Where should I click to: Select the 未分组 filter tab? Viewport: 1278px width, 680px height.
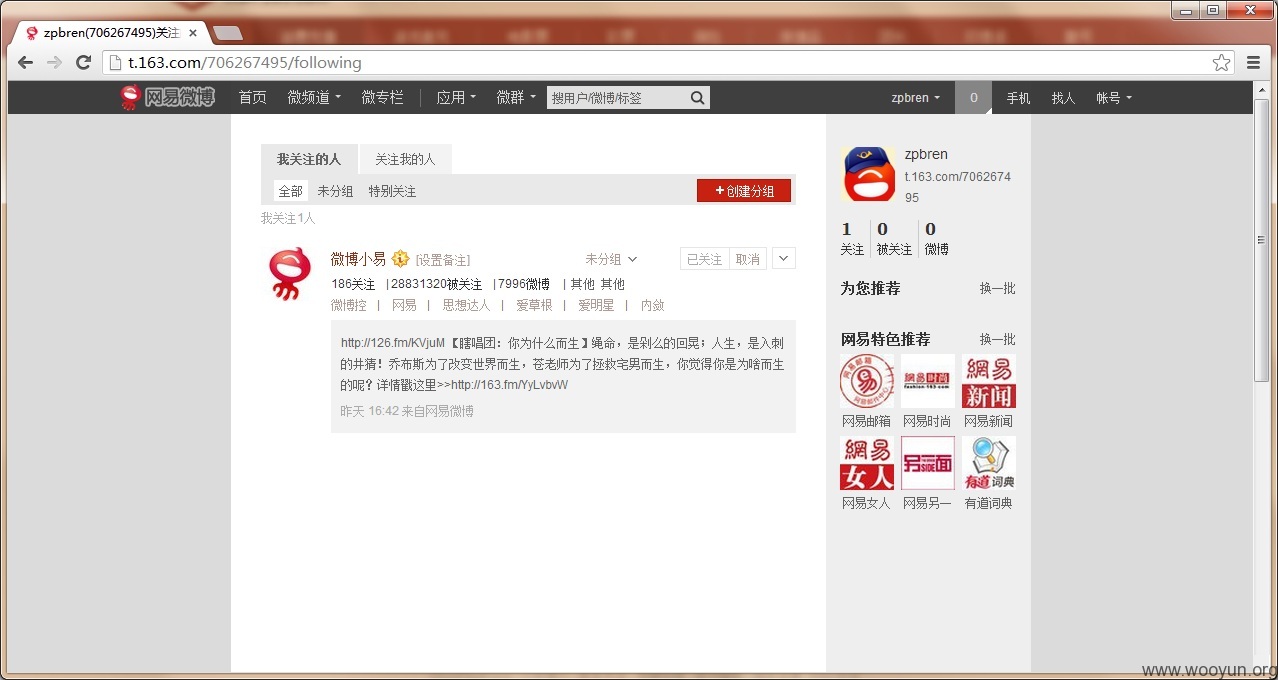(x=335, y=191)
